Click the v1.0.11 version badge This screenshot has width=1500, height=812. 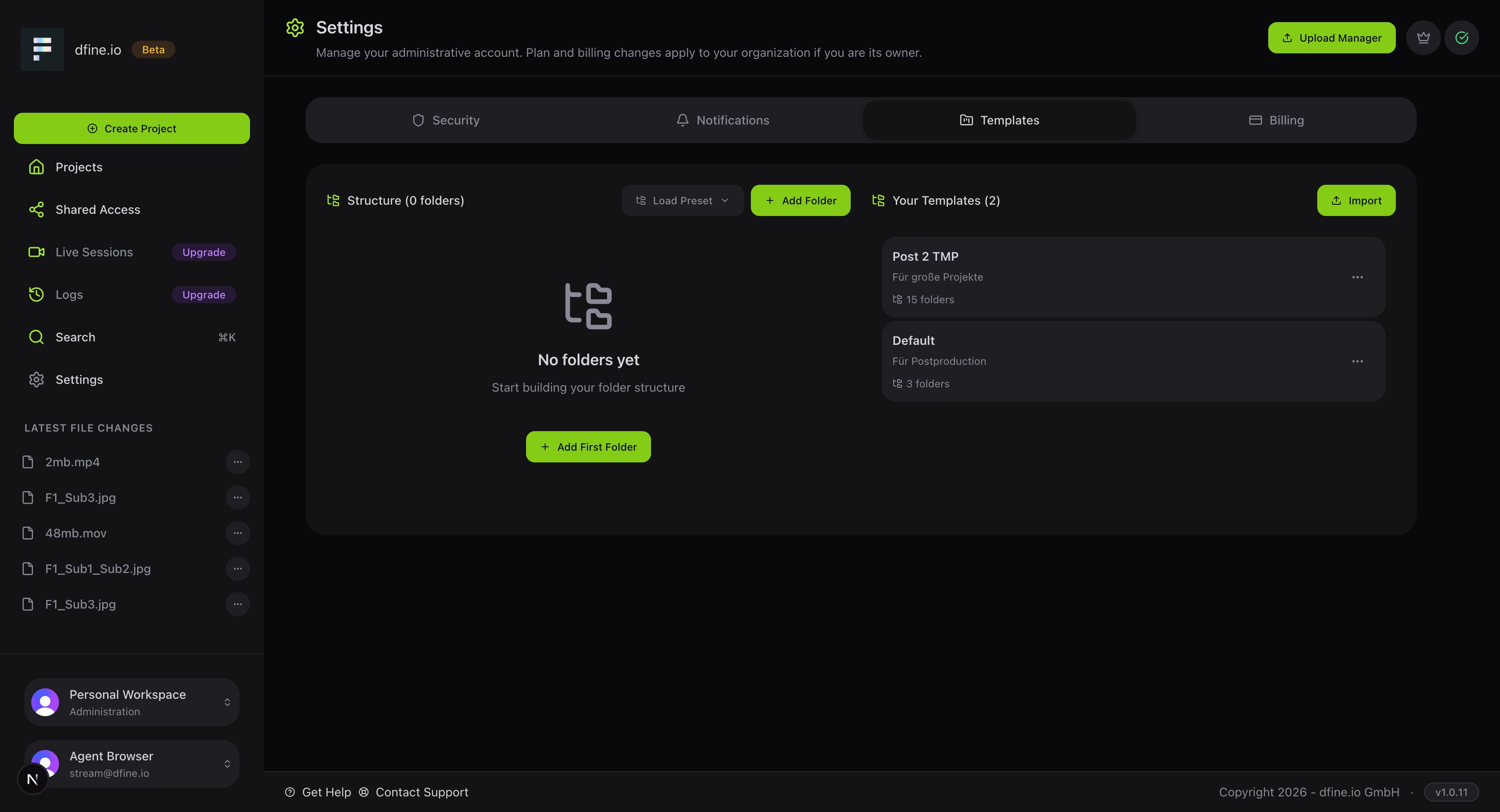click(1451, 792)
